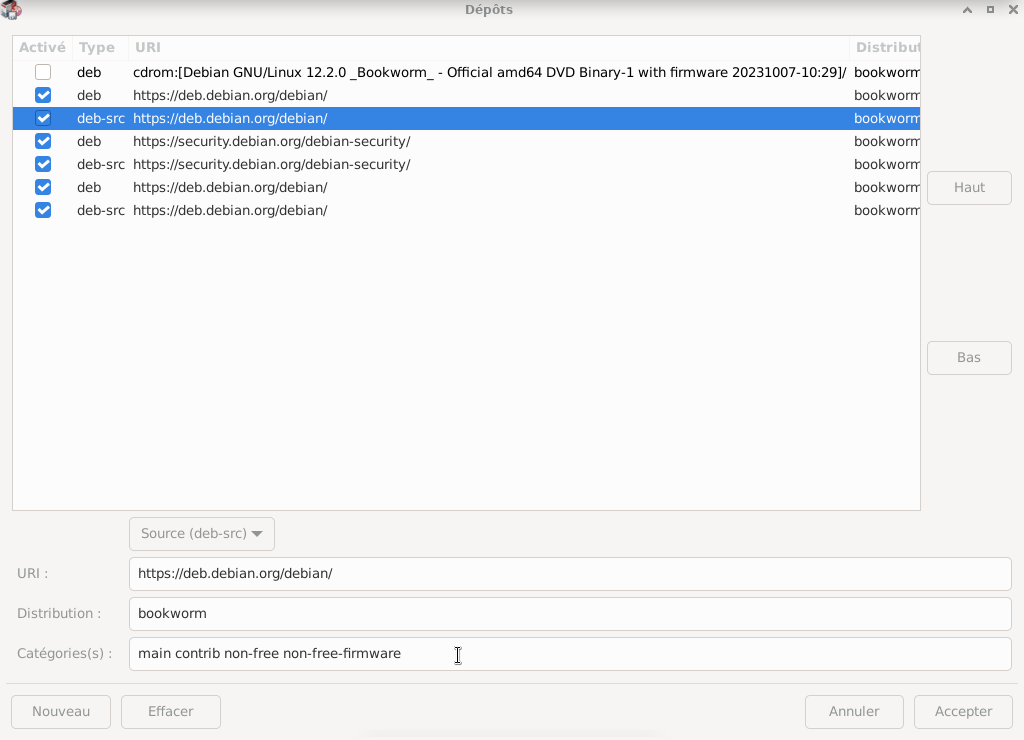Click the Haut button
Image resolution: width=1024 pixels, height=740 pixels.
969,187
